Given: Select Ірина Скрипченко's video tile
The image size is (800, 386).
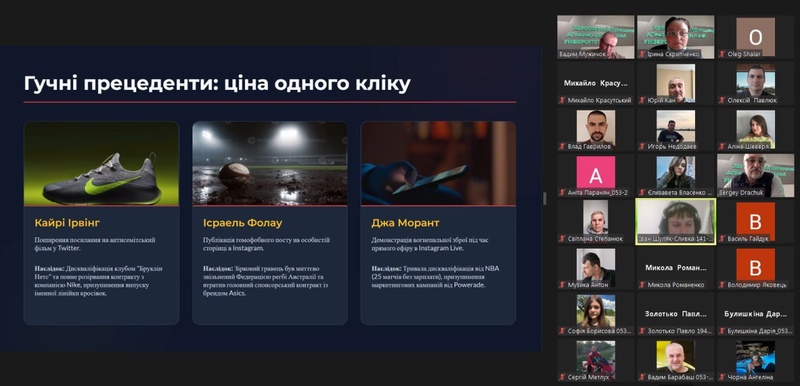Looking at the screenshot, I should click(x=676, y=37).
